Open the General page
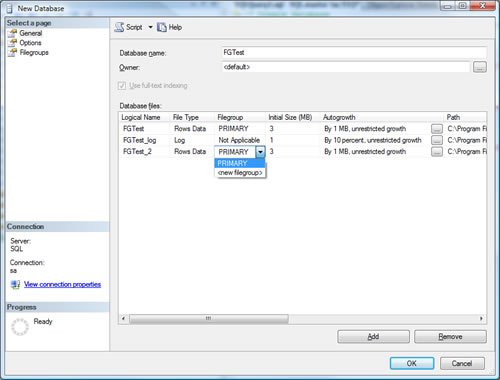 point(31,33)
